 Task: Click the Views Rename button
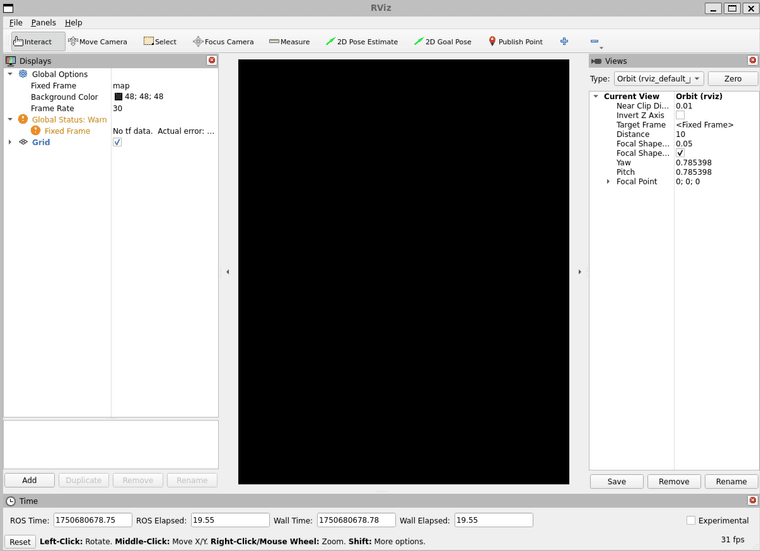[731, 481]
